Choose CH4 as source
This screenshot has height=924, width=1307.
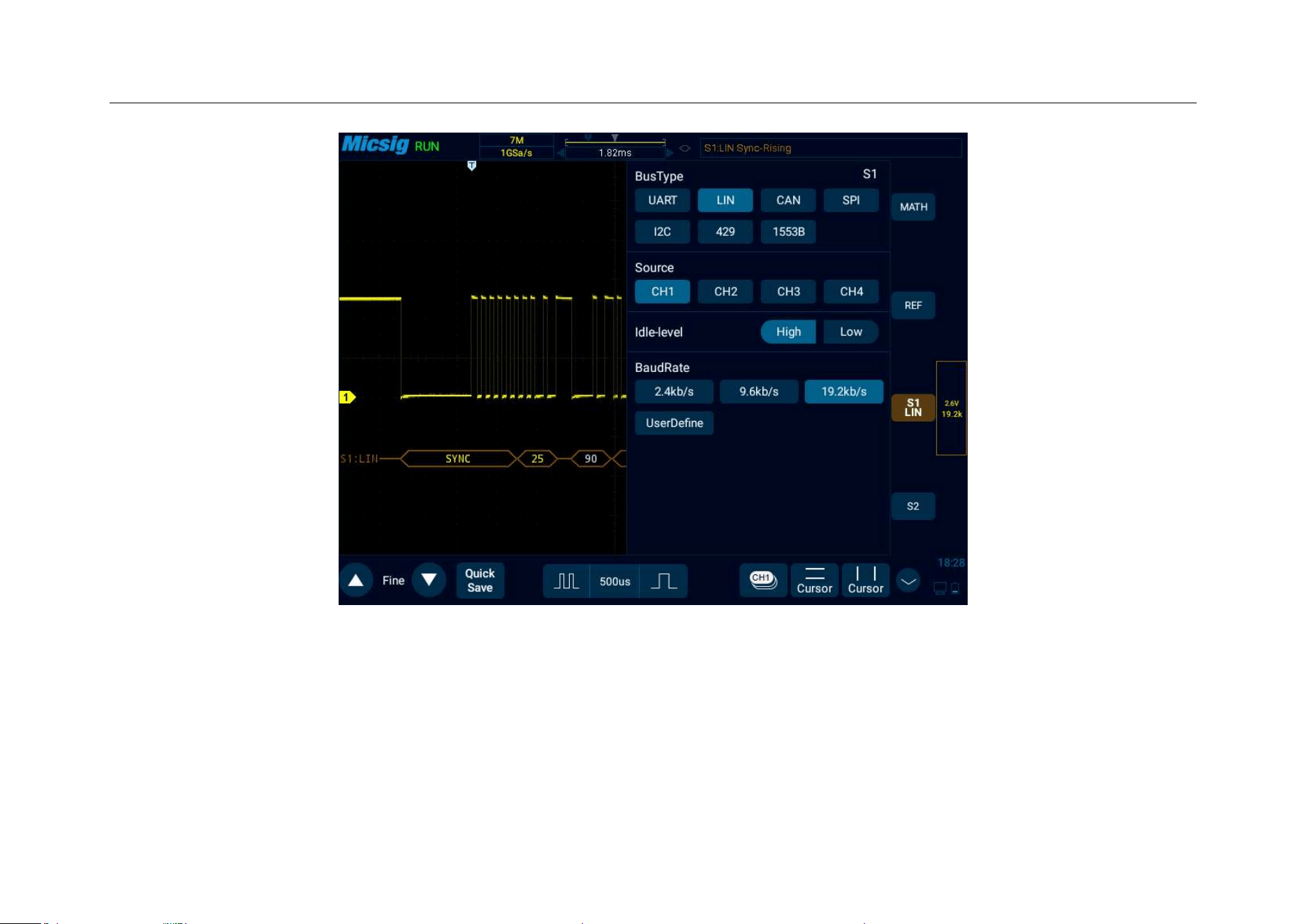(851, 292)
